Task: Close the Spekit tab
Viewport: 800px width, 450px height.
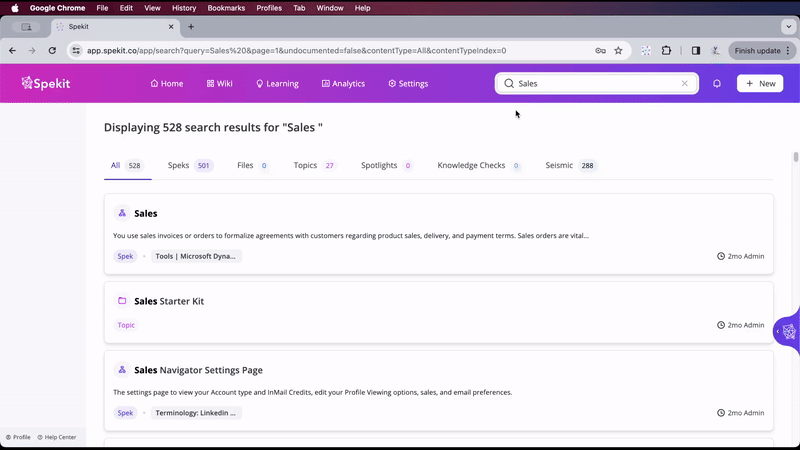Action: click(x=171, y=27)
